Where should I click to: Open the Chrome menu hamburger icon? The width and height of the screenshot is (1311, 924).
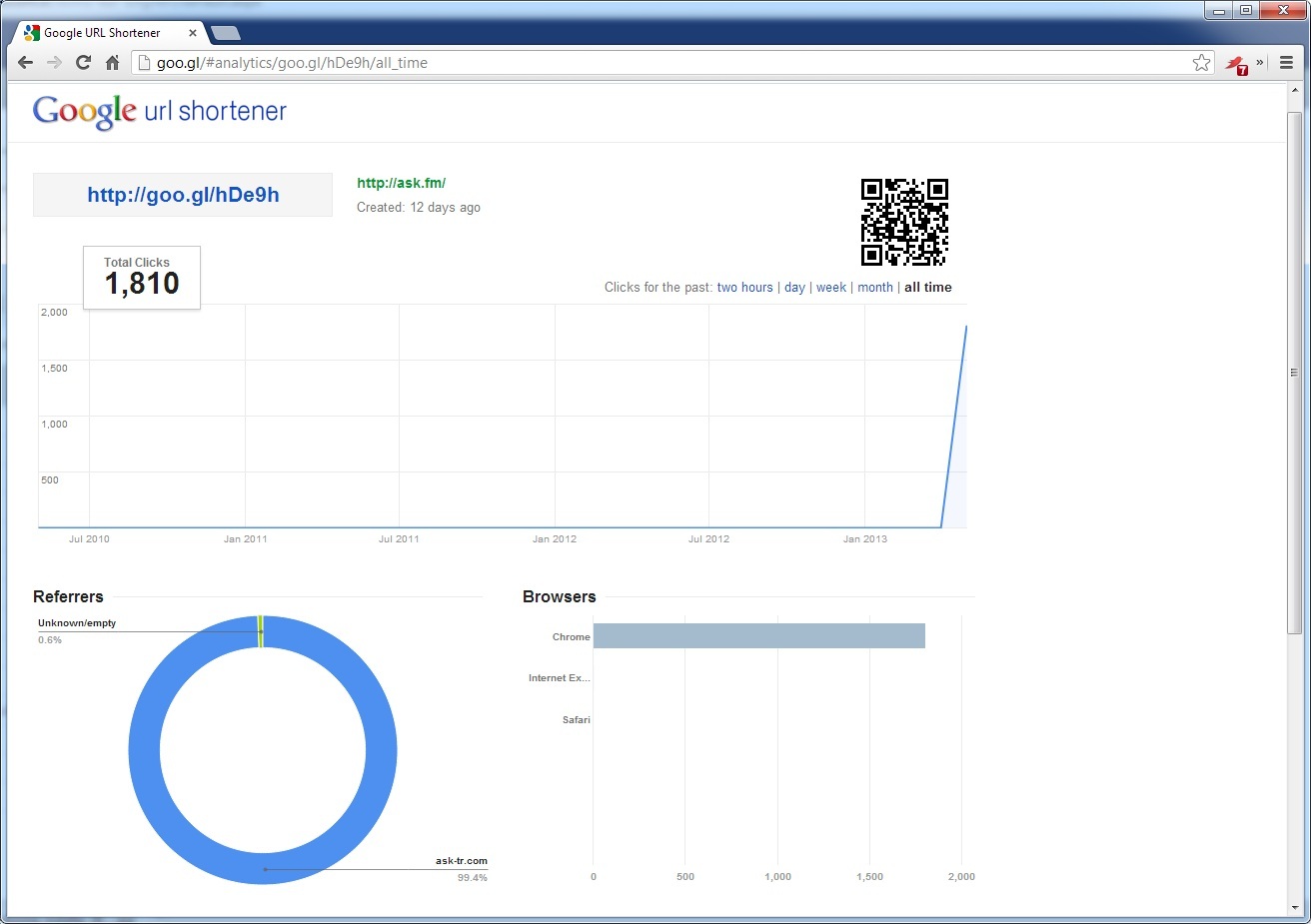click(1286, 62)
